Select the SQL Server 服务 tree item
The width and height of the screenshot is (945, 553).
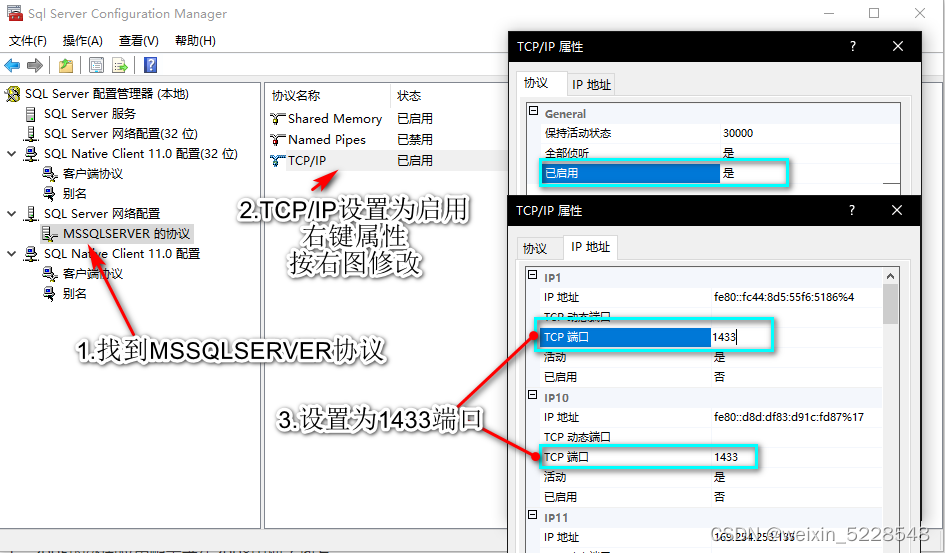[90, 114]
